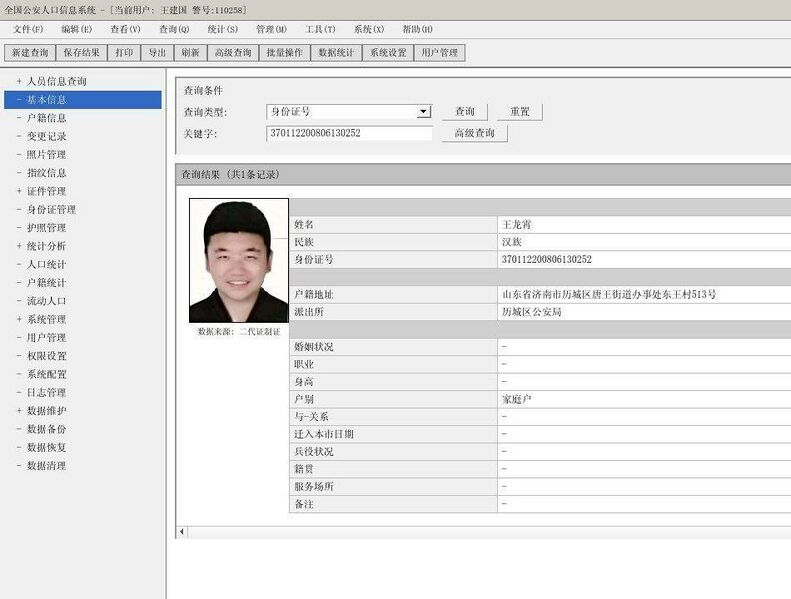Viewport: 791px width, 599px height.
Task: Select 流动人口 in the sidebar tree
Action: (x=46, y=301)
